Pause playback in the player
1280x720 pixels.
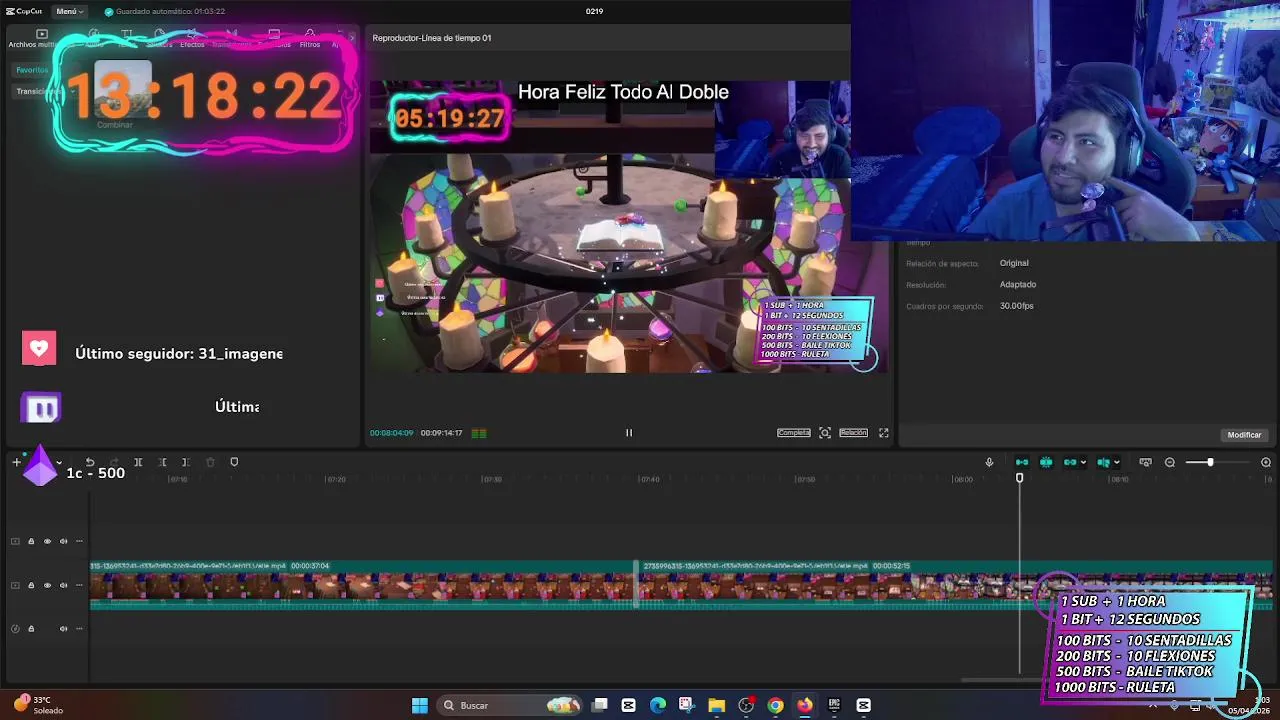629,433
